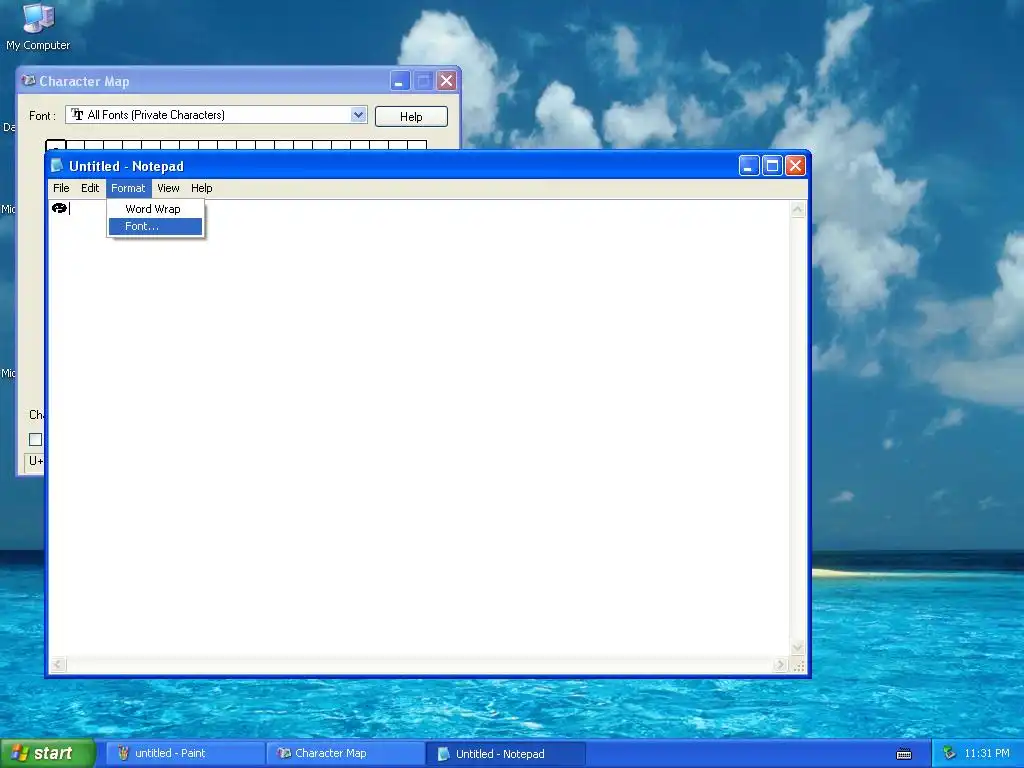Click Notepad vertical scrollbar up arrow
1024x768 pixels.
[x=797, y=210]
